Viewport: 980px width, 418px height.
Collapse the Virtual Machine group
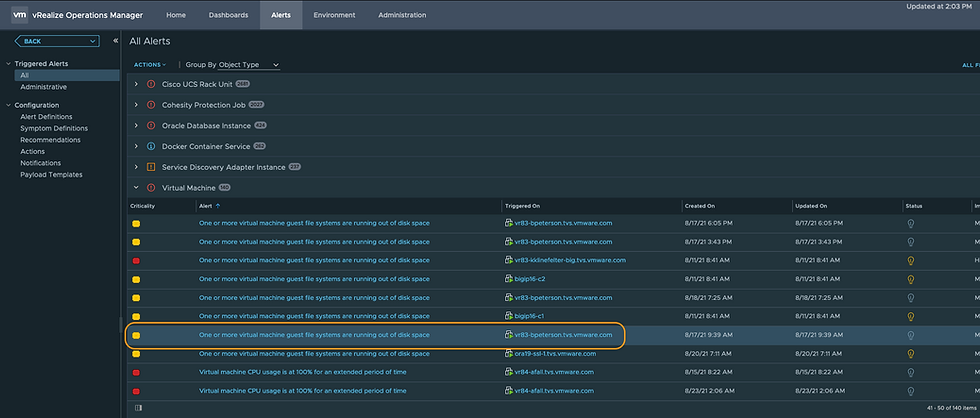[x=136, y=187]
